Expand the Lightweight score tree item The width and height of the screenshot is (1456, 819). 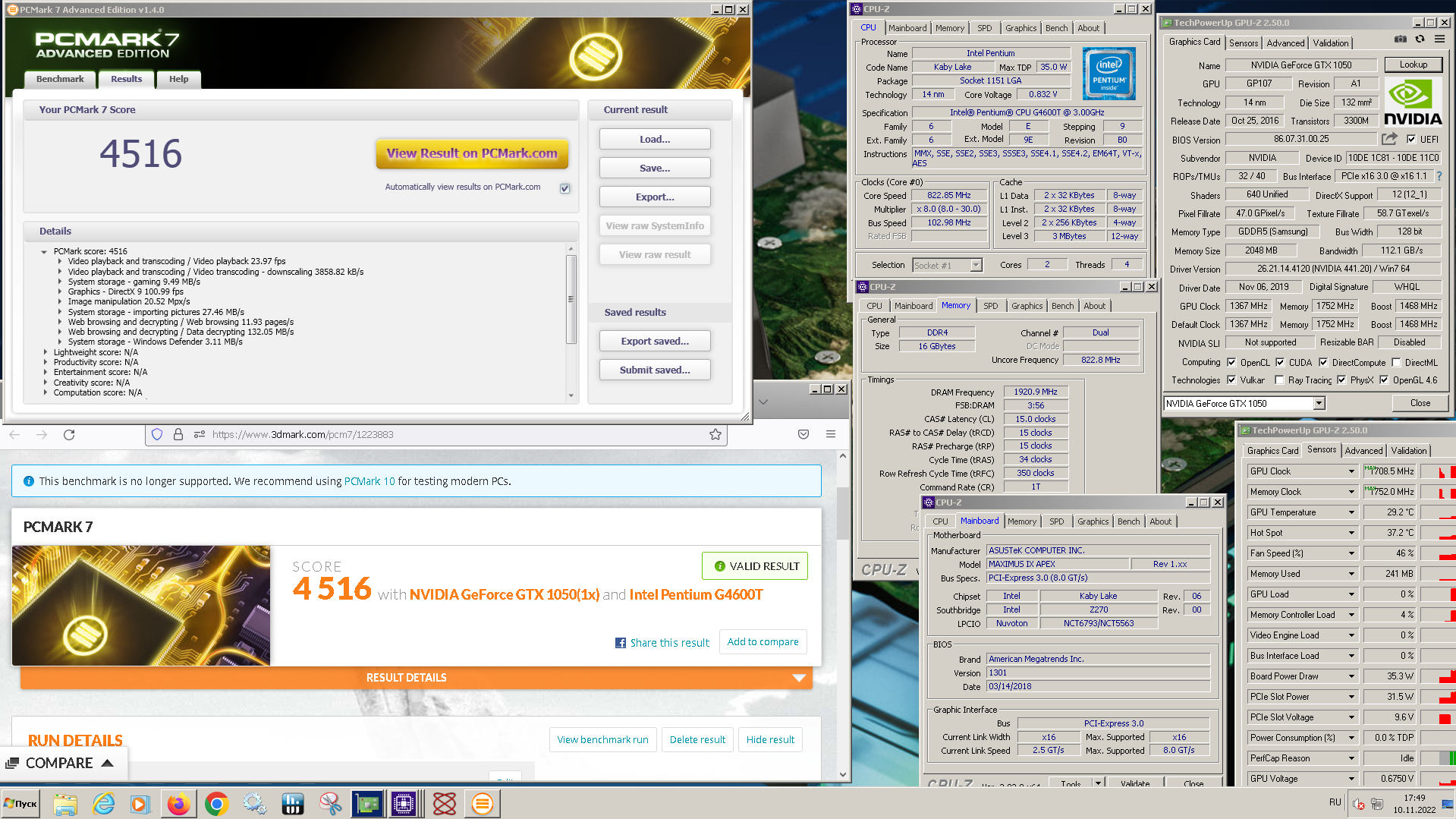point(45,352)
